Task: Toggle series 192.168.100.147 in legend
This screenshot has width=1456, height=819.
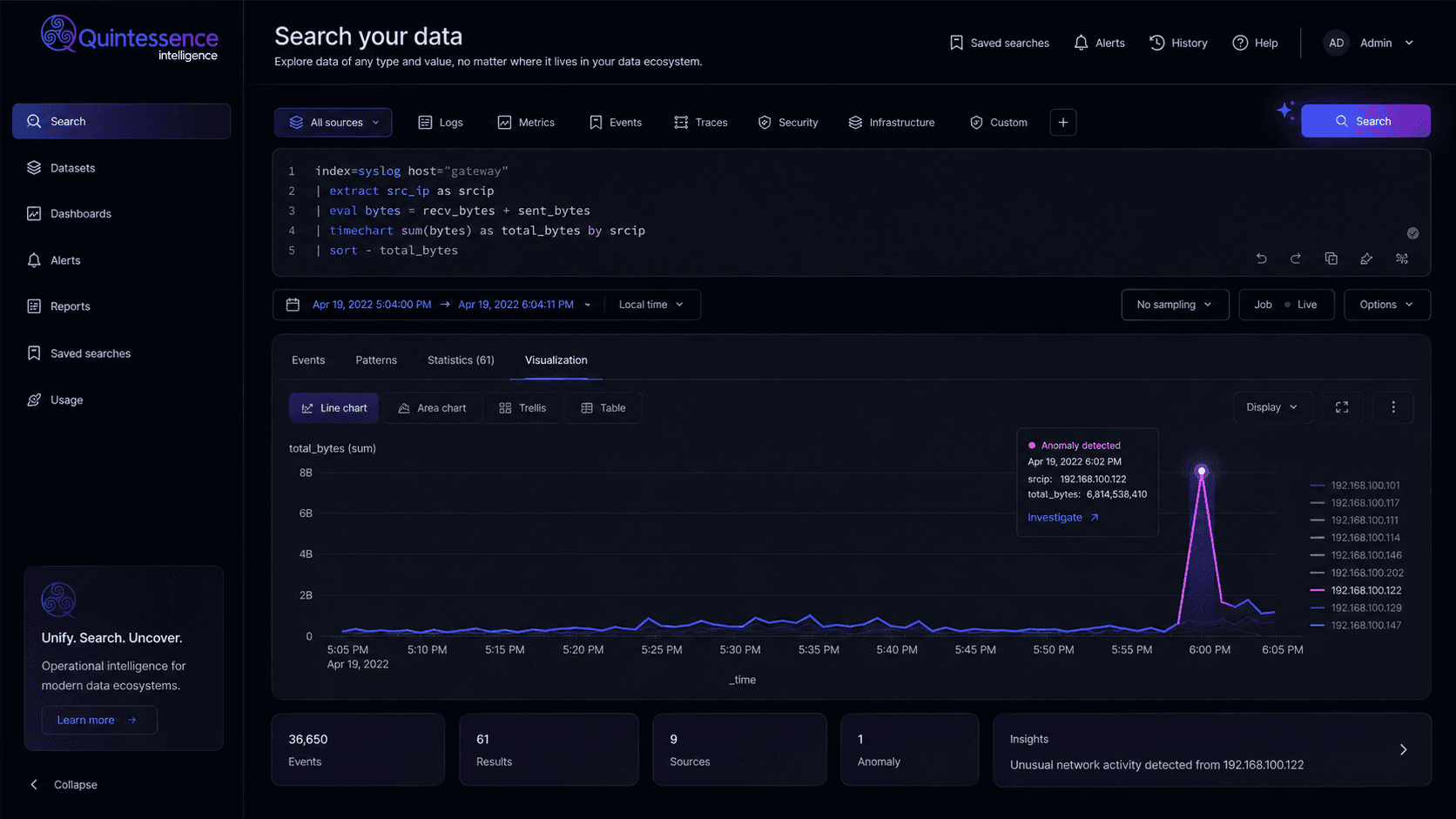Action: point(1356,626)
